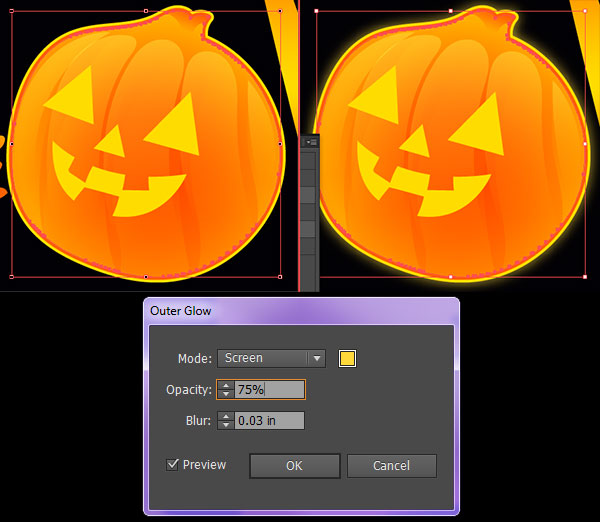Confirm Outer Glow with OK
Image resolution: width=600 pixels, height=522 pixels.
tap(293, 466)
